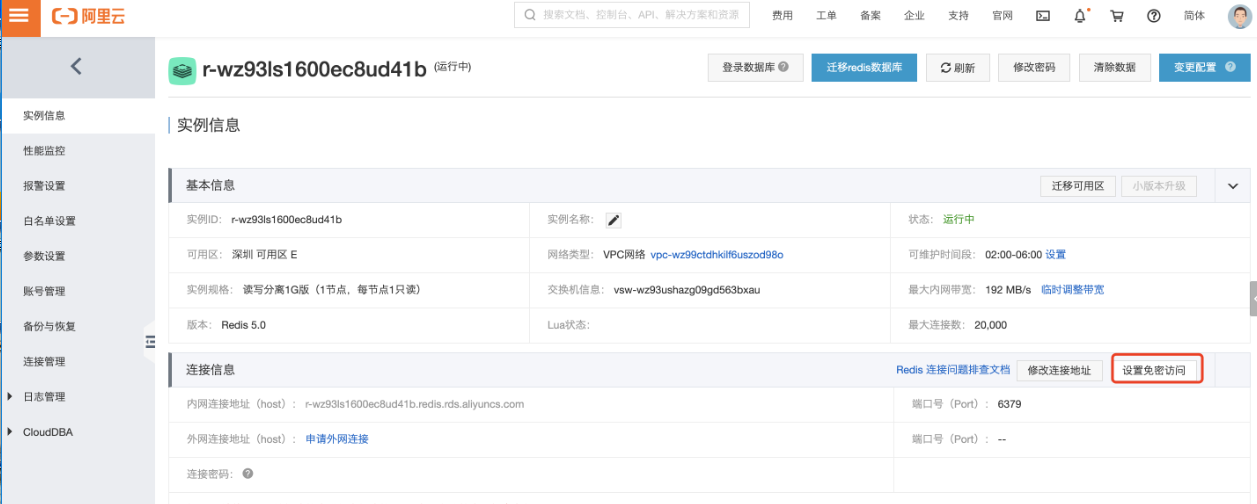1257x504 pixels.
Task: Focus the top search input field
Action: (x=631, y=16)
